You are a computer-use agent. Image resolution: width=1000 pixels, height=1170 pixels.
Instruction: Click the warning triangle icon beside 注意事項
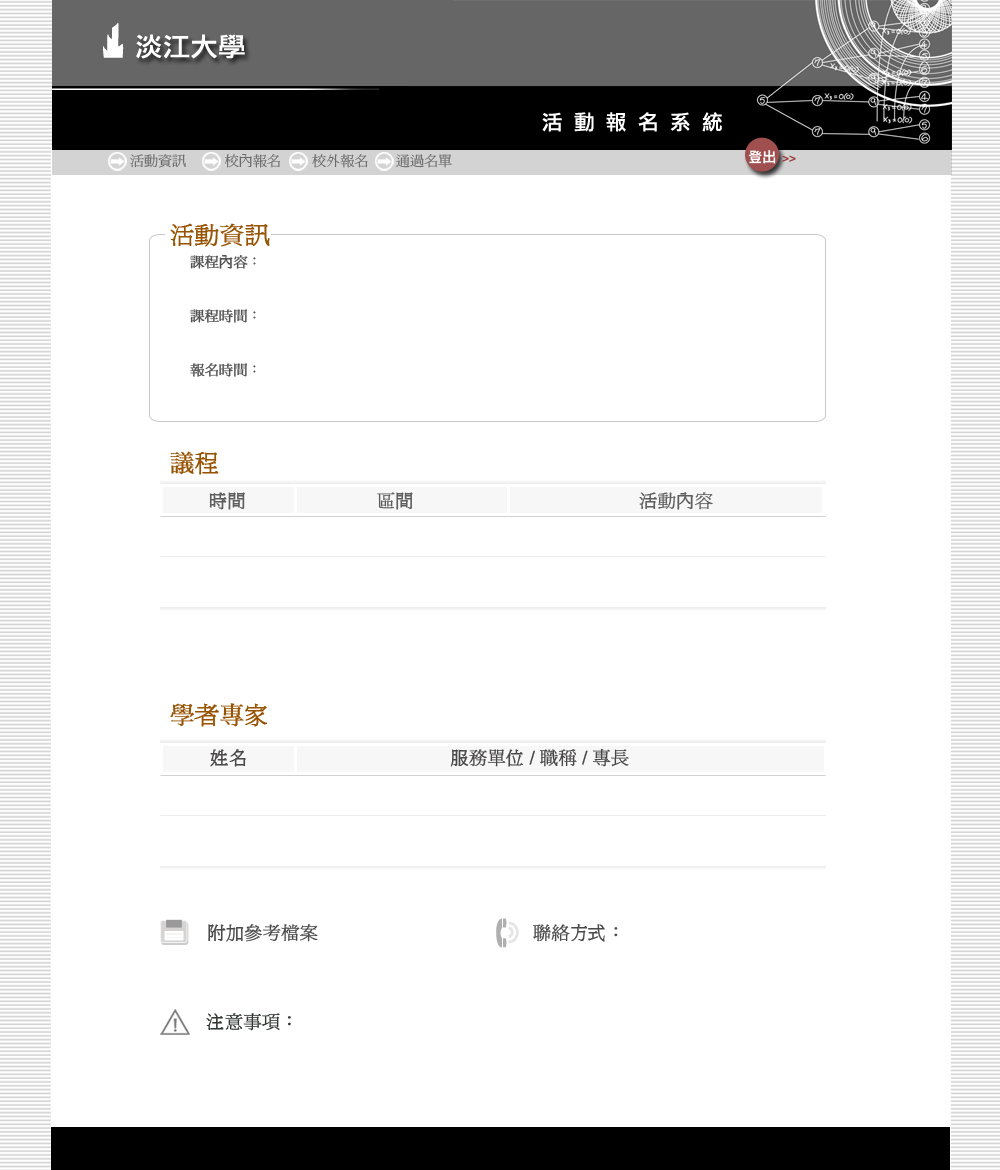[175, 1022]
